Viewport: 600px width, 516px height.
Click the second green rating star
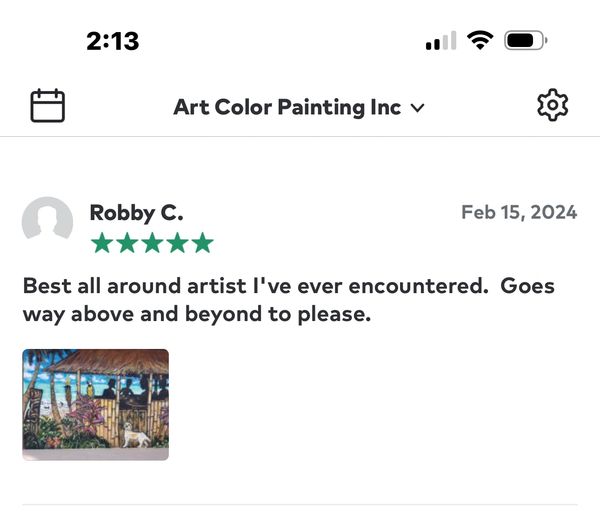click(127, 243)
